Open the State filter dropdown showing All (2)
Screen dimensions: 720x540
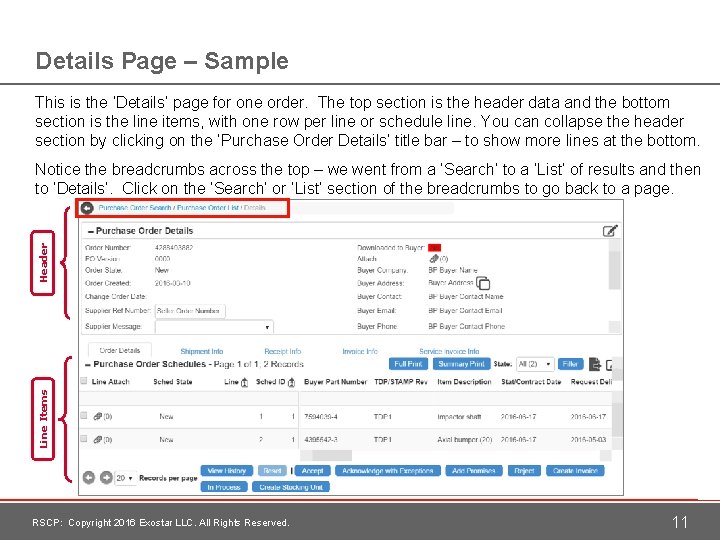(x=535, y=364)
